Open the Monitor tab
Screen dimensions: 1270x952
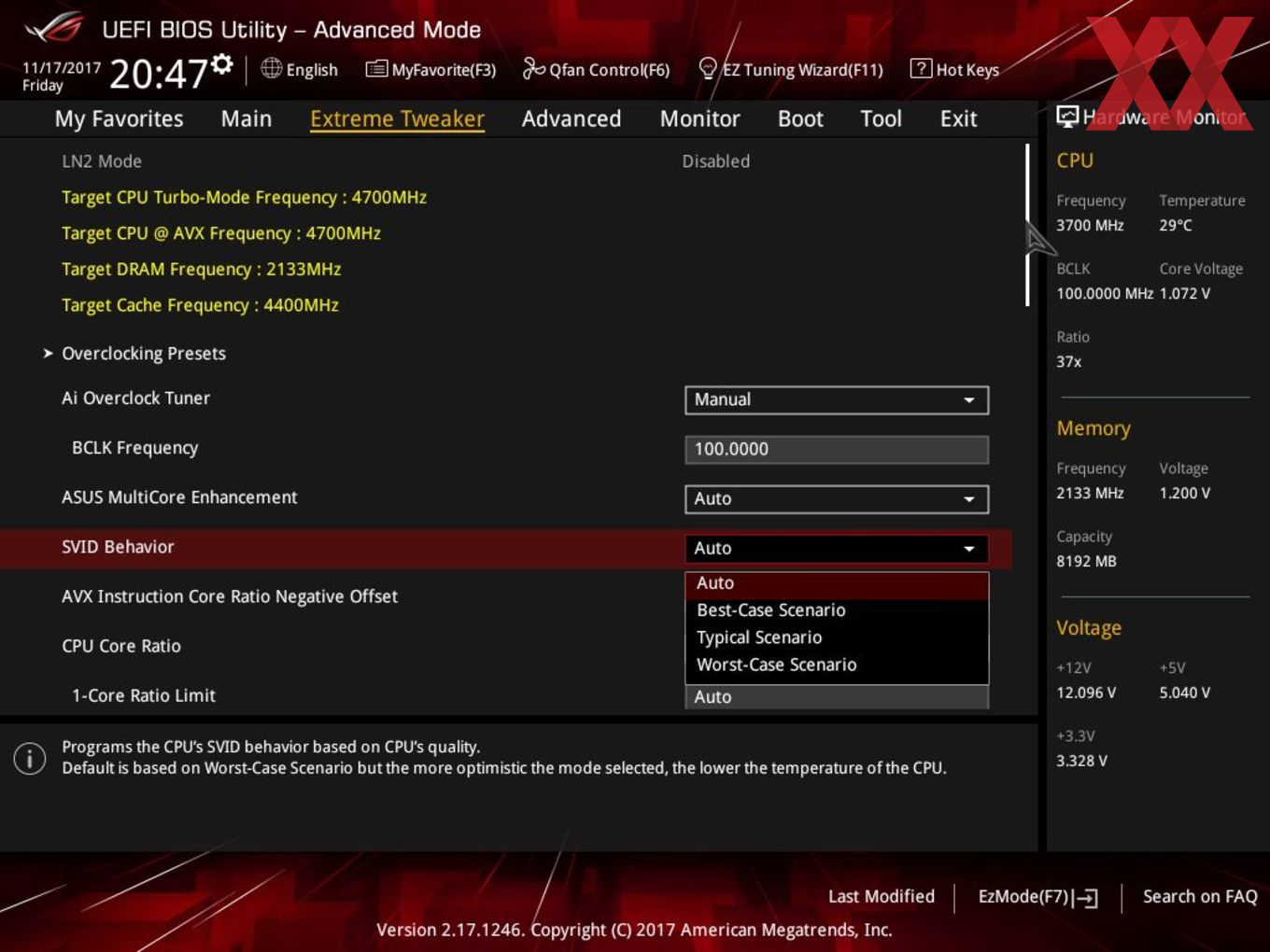point(700,119)
